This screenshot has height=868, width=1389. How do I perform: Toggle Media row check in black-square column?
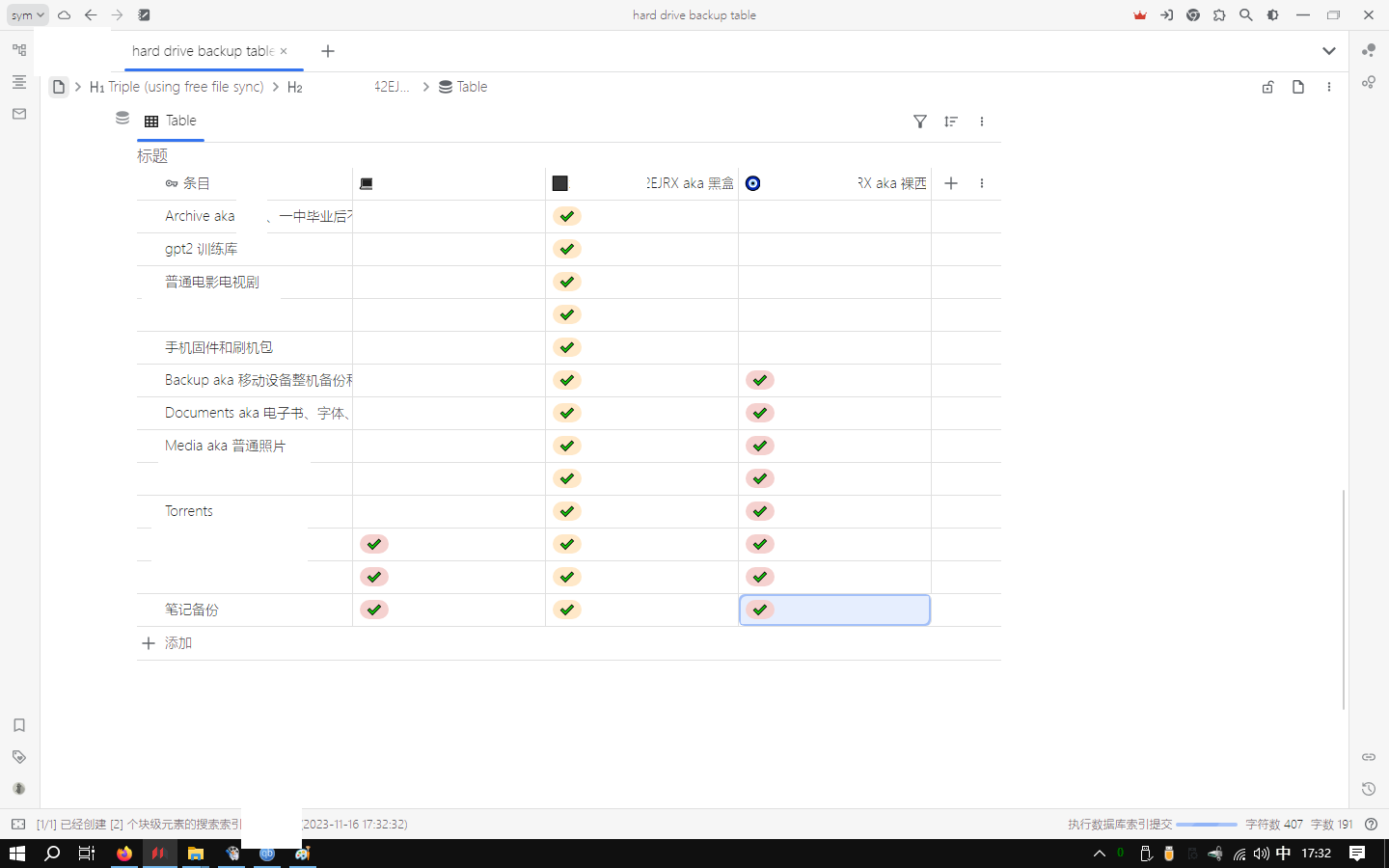tap(567, 446)
